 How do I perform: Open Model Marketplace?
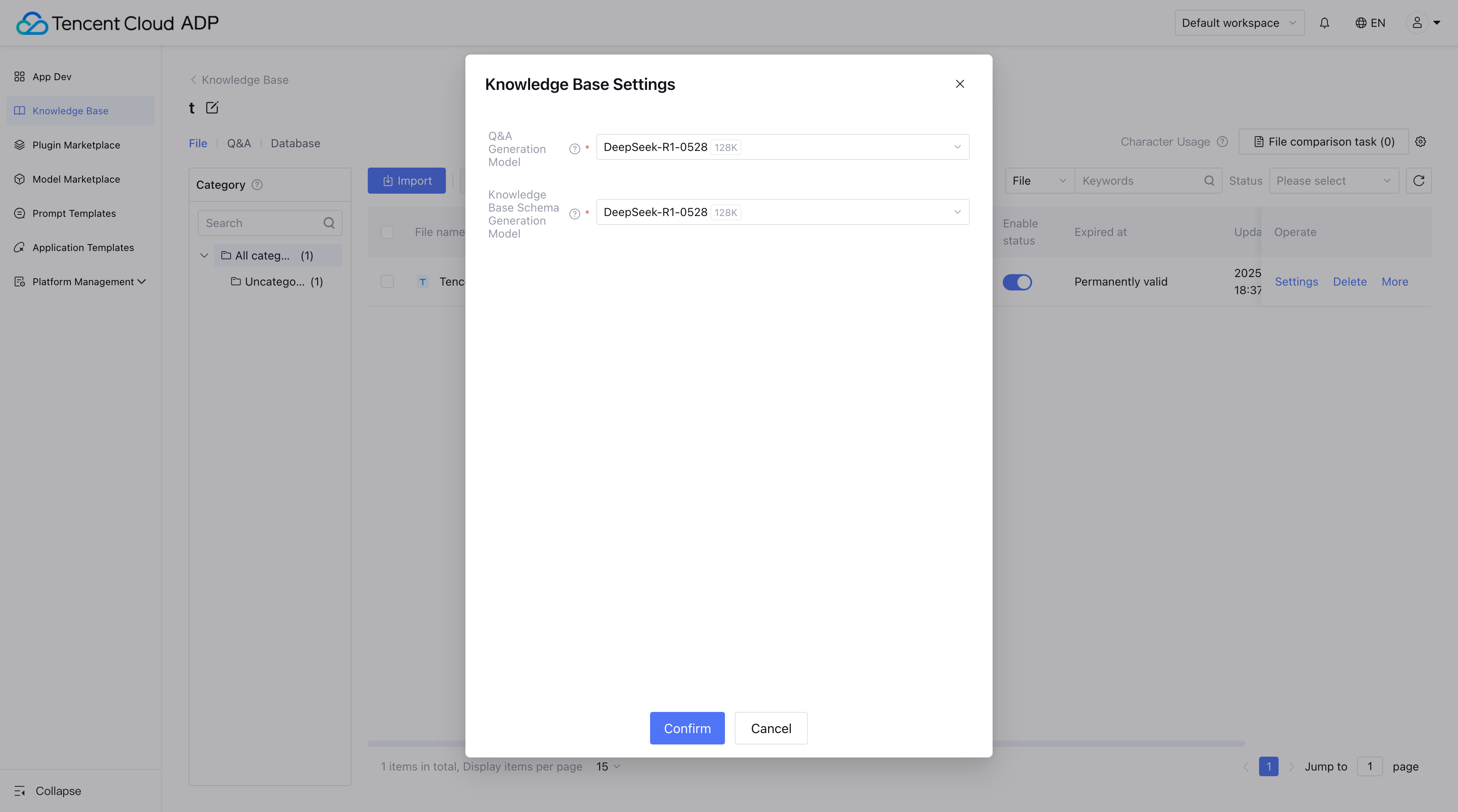click(x=81, y=179)
